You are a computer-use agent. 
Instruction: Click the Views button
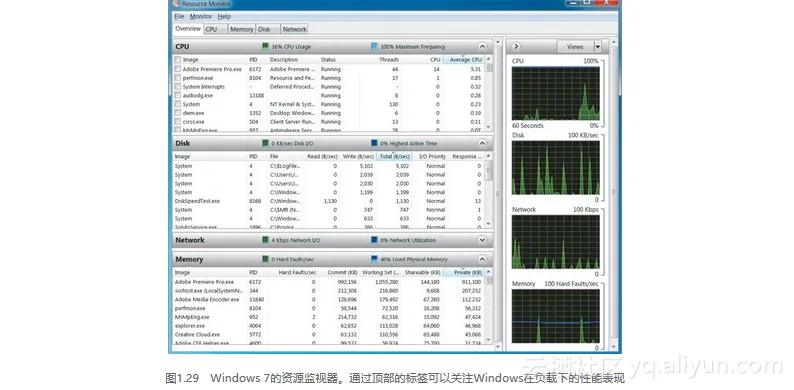pyautogui.click(x=575, y=47)
